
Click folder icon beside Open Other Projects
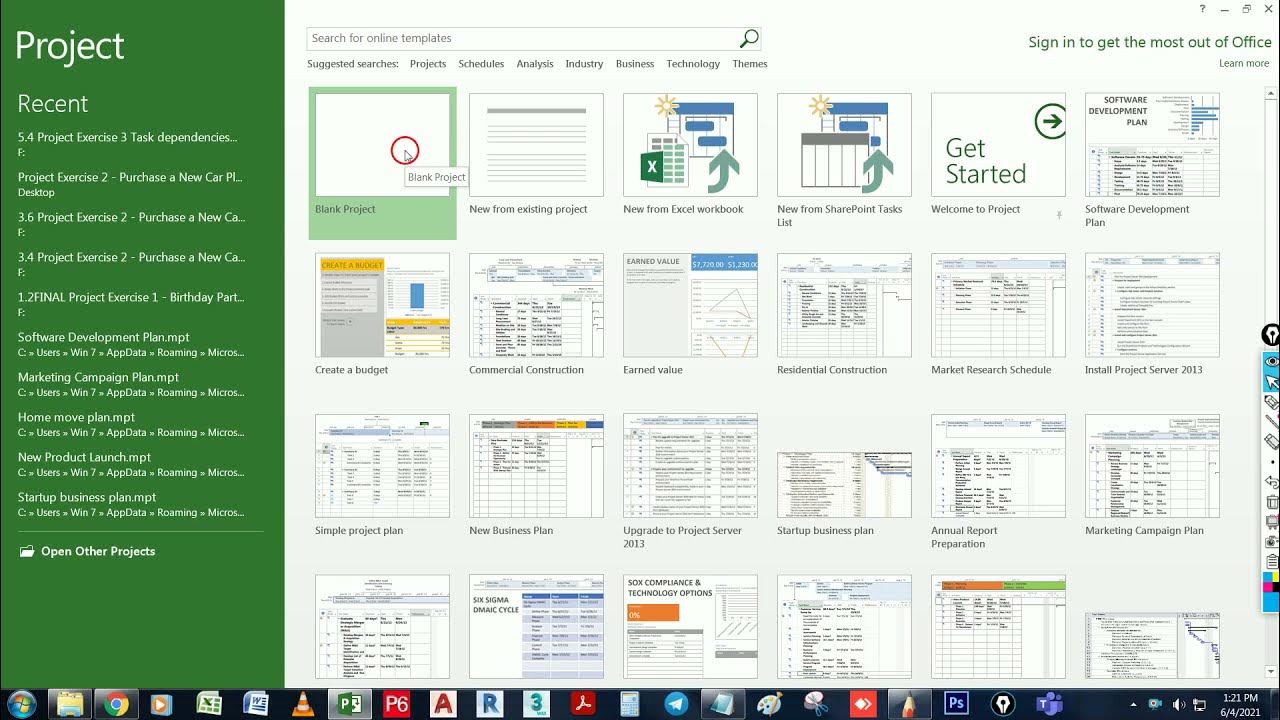pos(27,551)
